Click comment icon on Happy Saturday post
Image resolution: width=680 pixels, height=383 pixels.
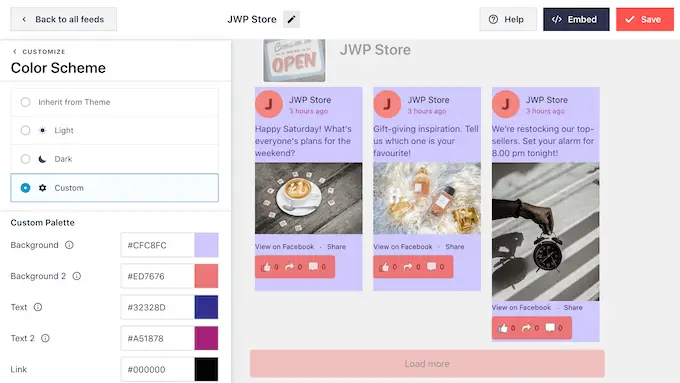313,266
